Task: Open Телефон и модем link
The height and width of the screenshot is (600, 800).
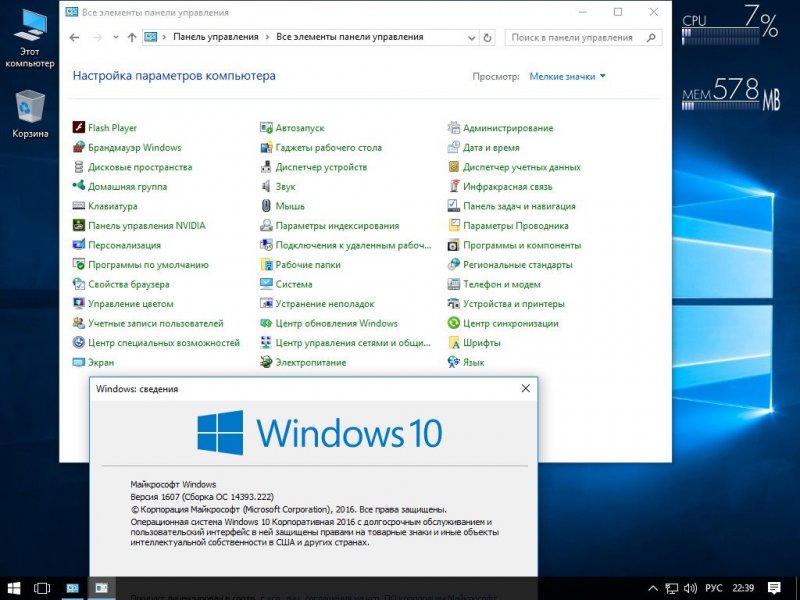Action: point(502,284)
